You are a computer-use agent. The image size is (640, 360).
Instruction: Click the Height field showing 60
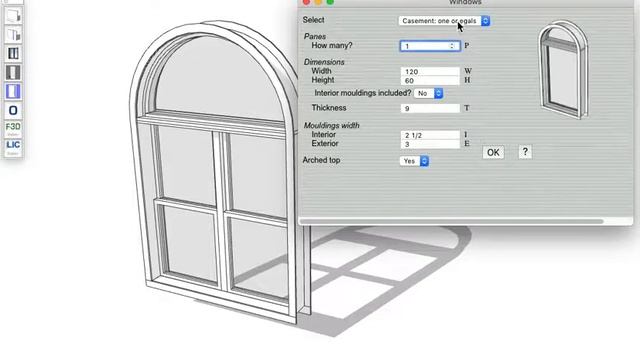click(430, 81)
